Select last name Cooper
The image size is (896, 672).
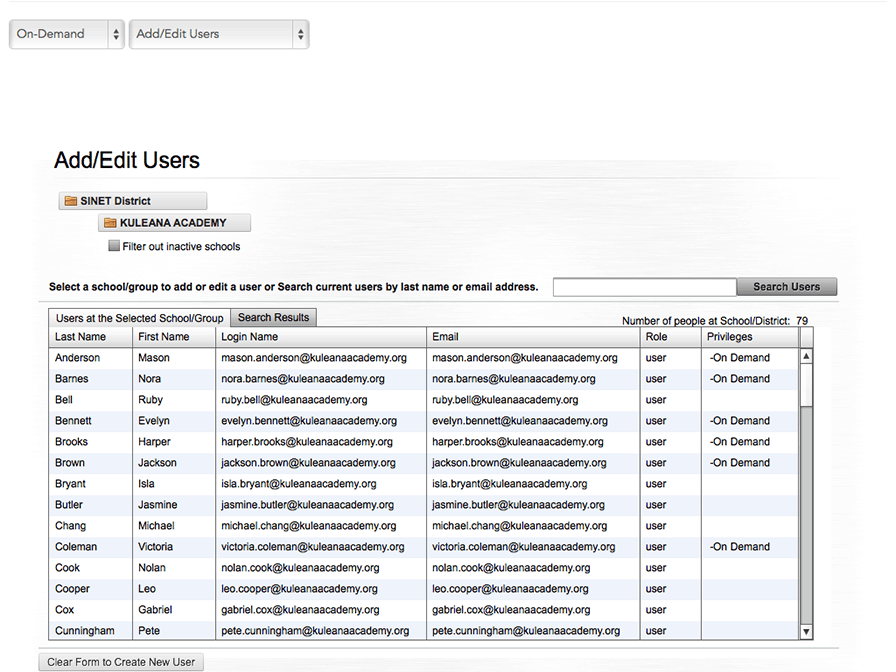coord(72,589)
